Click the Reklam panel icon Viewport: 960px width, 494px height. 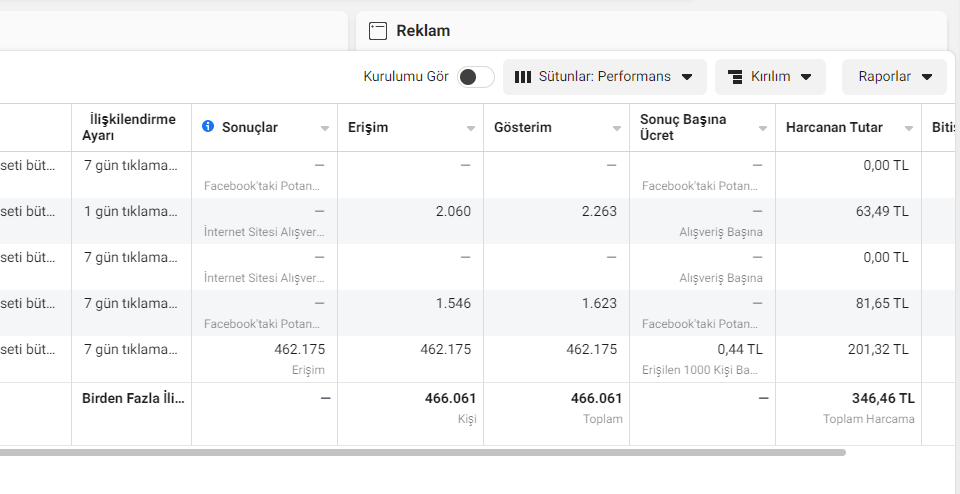(378, 31)
